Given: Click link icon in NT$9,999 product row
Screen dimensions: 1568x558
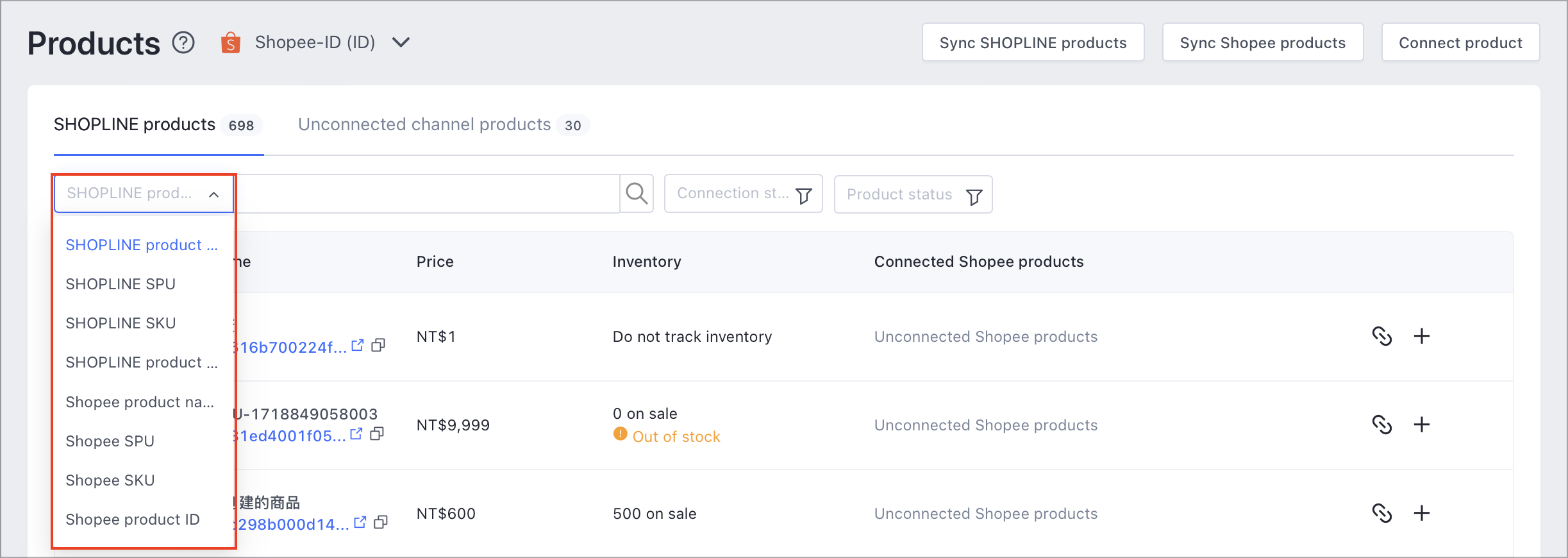Looking at the screenshot, I should pos(1381,425).
